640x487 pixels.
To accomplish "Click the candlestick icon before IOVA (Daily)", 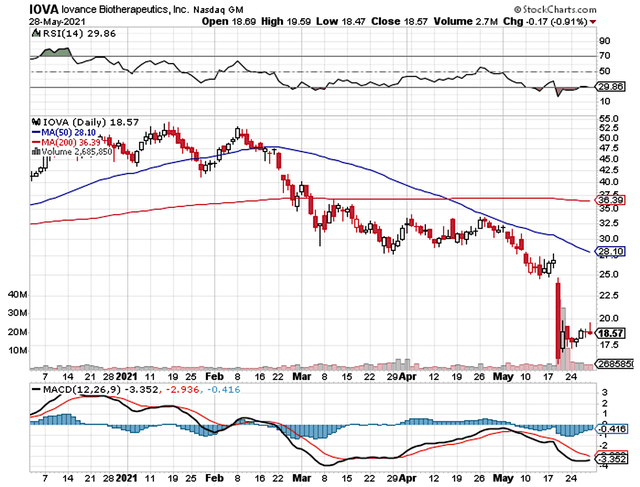I will [36, 122].
